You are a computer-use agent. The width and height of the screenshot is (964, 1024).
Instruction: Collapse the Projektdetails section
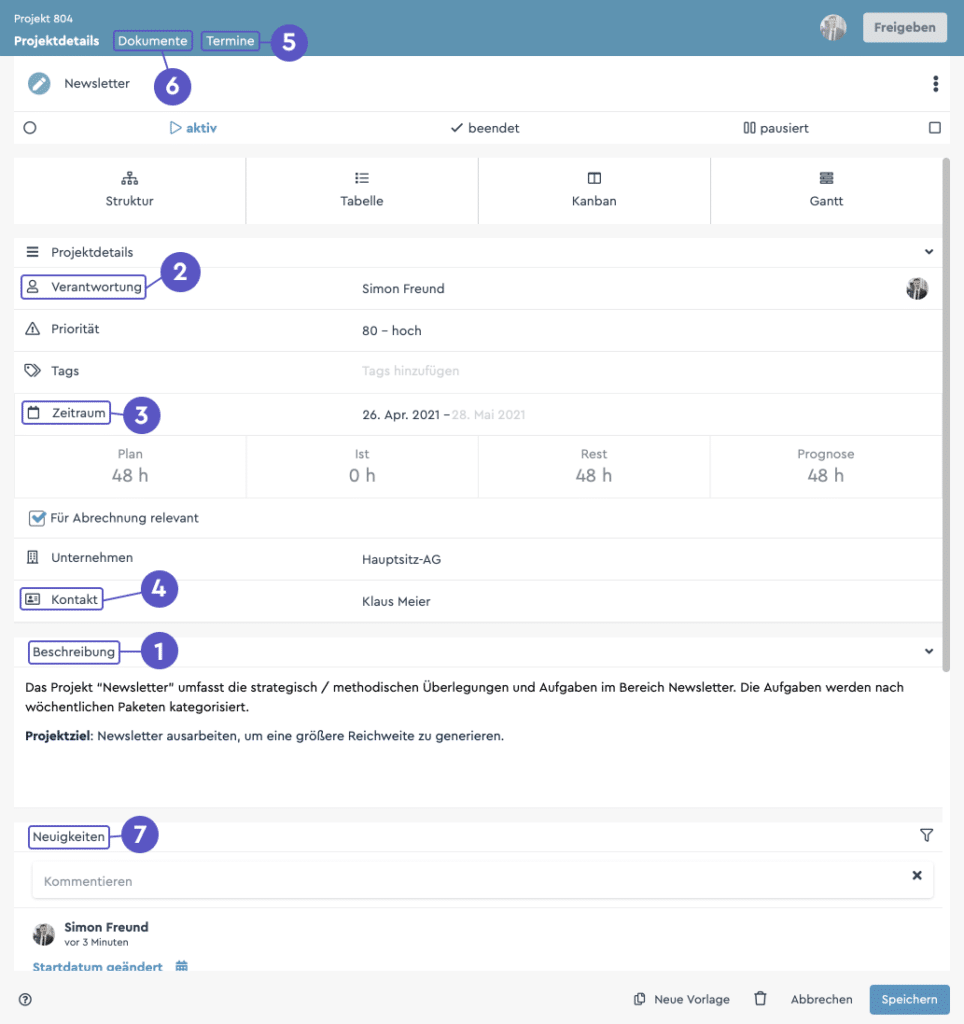928,252
